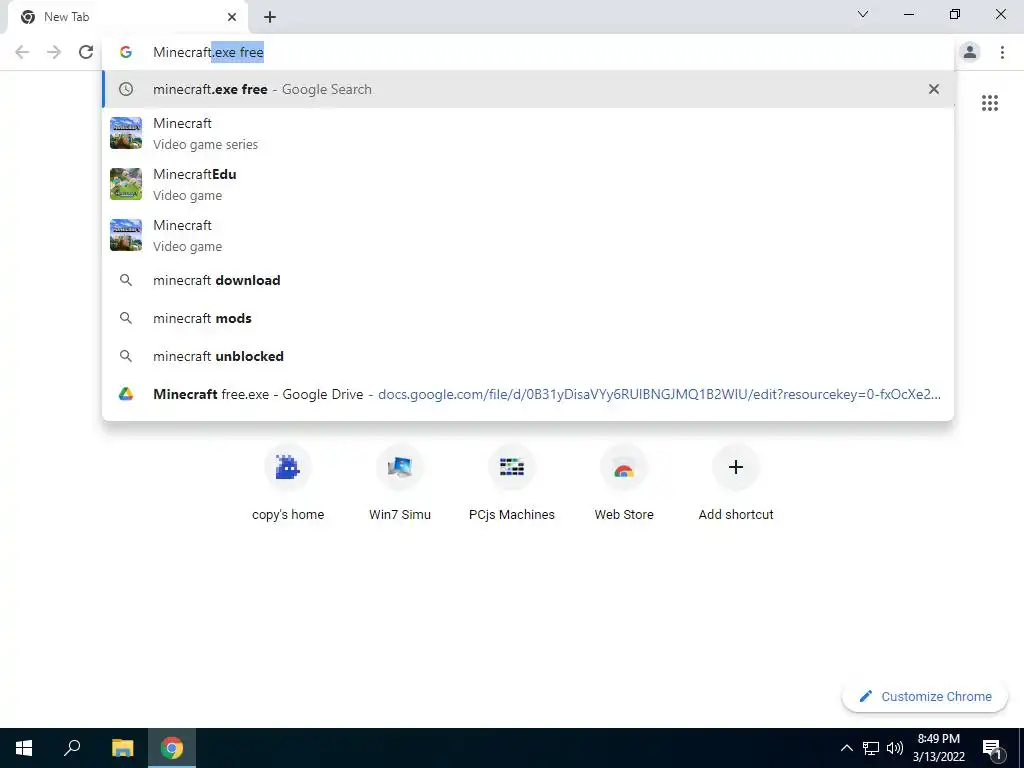Viewport: 1024px width, 768px height.
Task: Click the Google Drive icon in suggestions
Action: pos(126,394)
